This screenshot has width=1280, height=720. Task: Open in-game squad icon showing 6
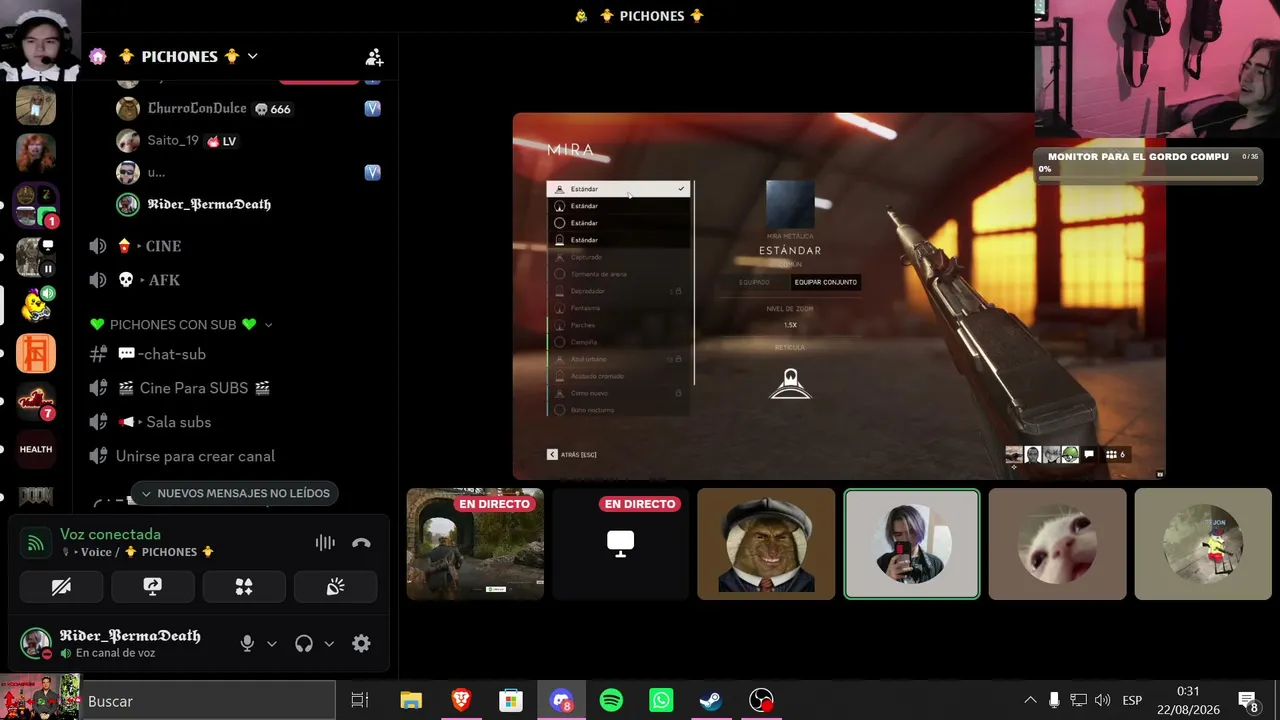click(1115, 454)
